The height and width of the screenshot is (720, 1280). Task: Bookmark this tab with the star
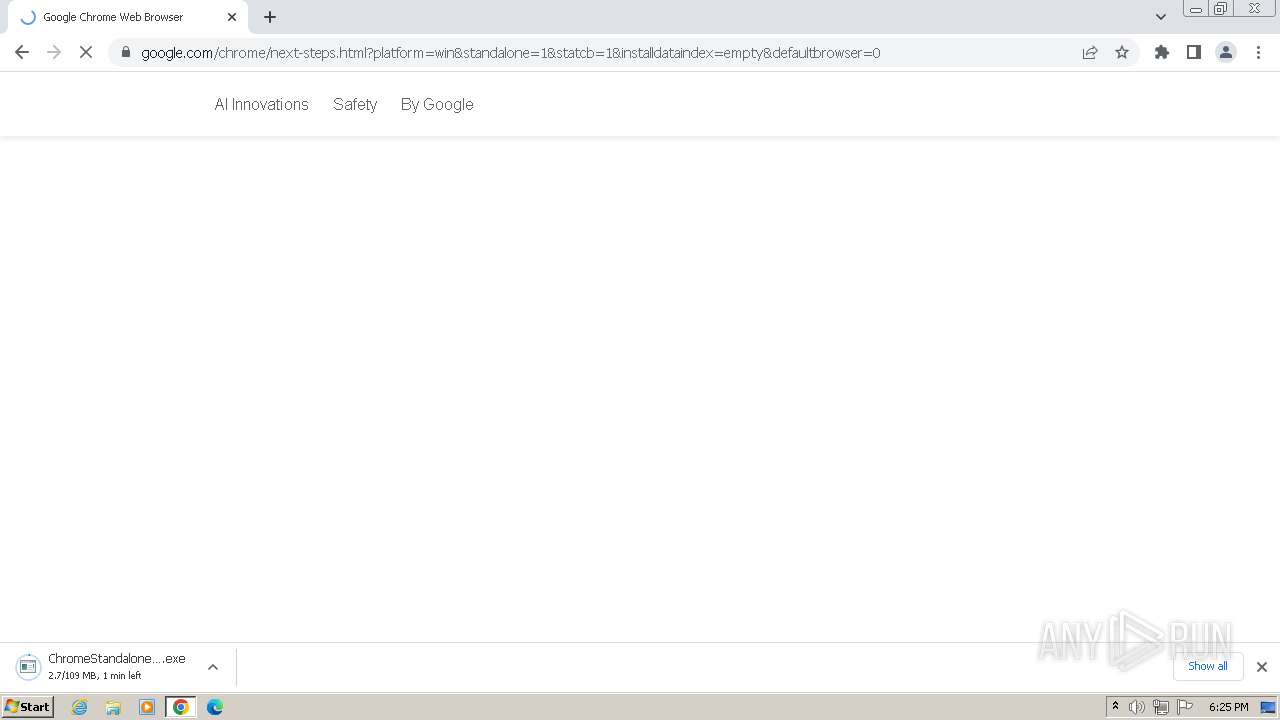1122,52
